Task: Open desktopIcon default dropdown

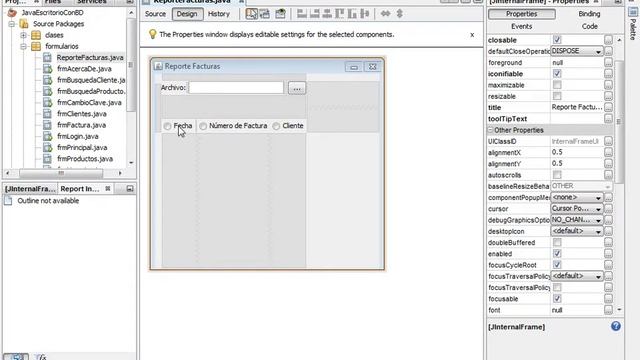Action: pyautogui.click(x=577, y=231)
